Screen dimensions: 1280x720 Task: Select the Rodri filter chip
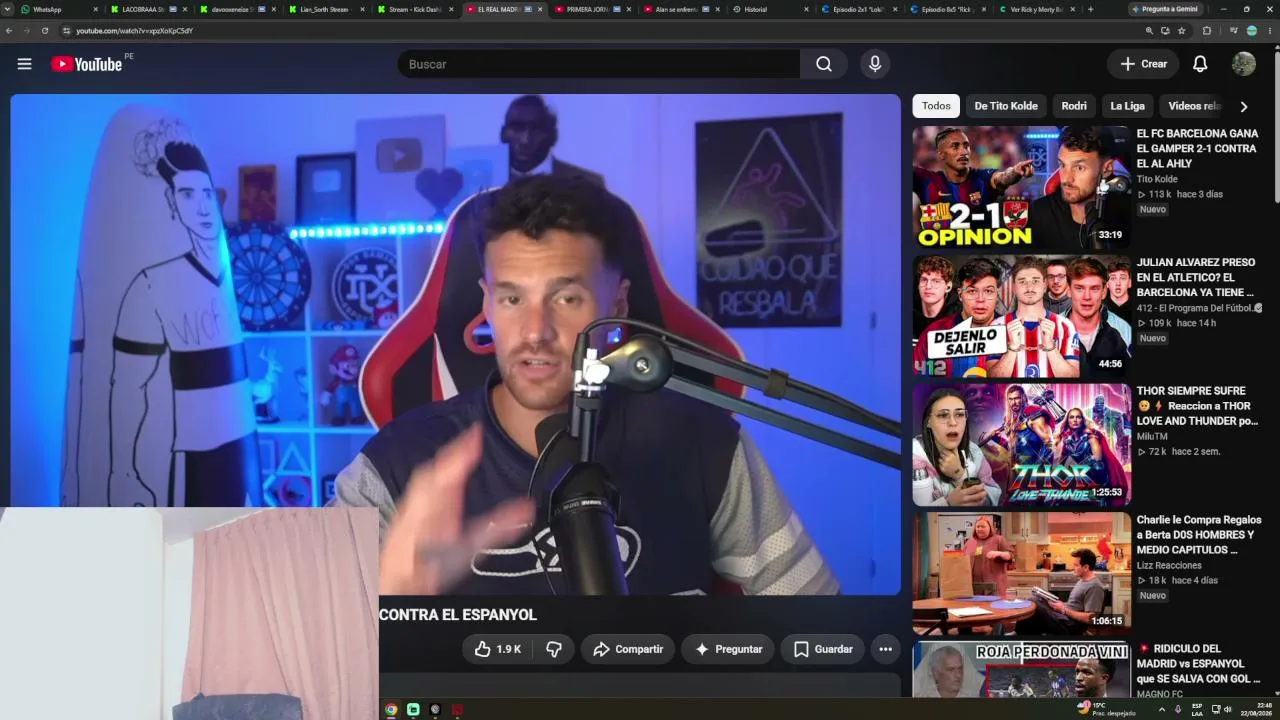coord(1074,106)
